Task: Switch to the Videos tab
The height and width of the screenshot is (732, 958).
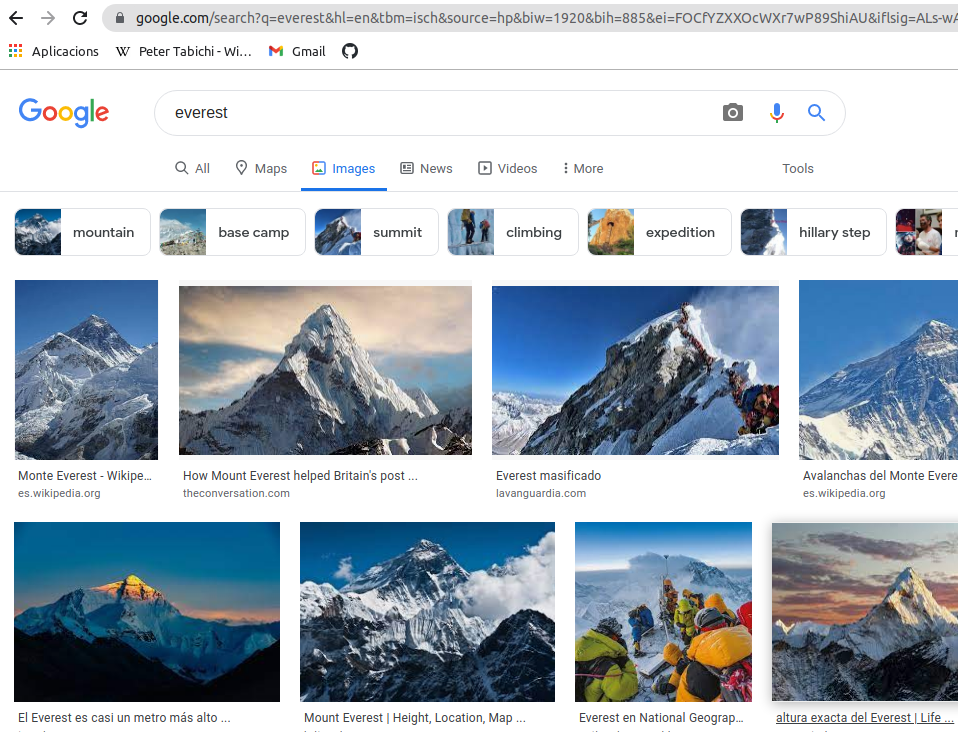Action: point(508,168)
